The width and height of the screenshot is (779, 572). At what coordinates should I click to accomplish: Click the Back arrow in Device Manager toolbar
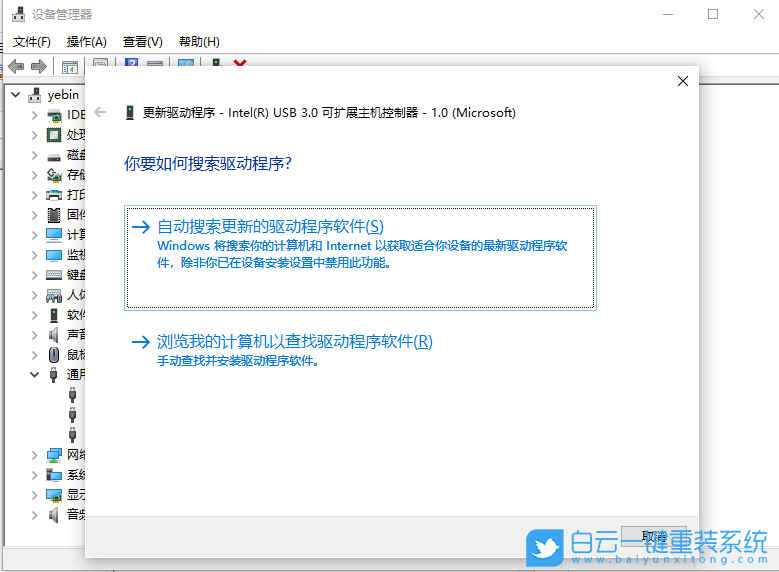(16, 66)
